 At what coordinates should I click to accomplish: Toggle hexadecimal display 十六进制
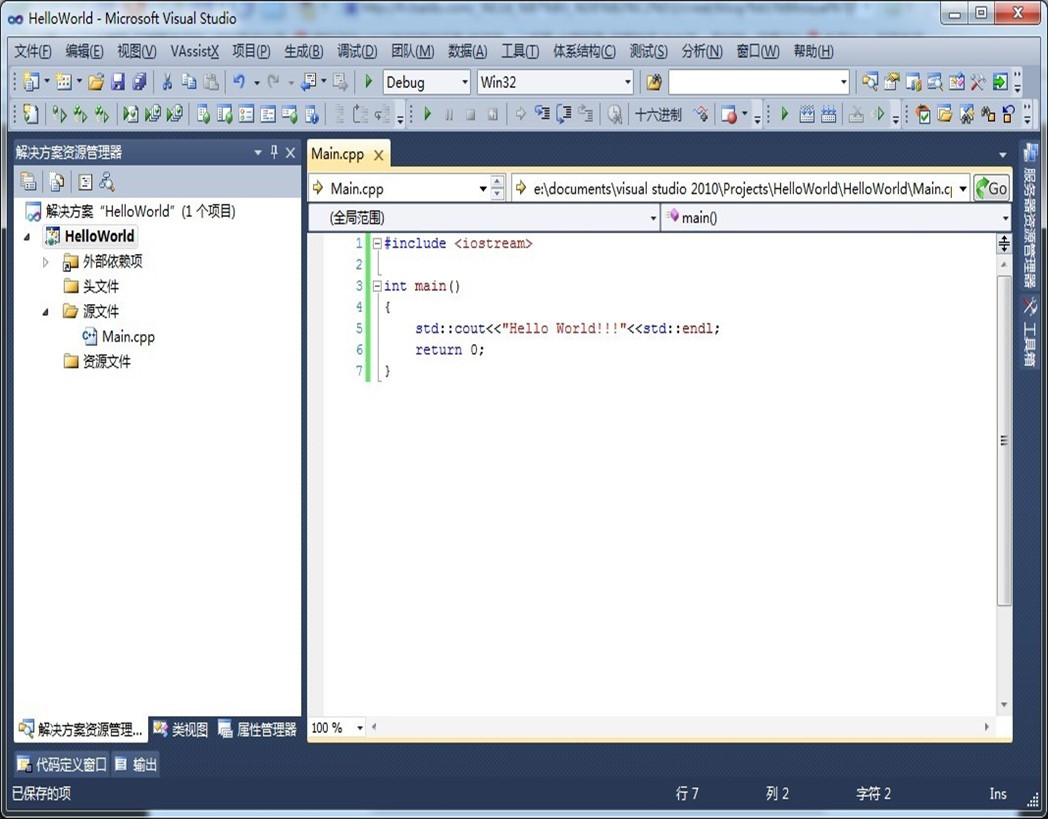pyautogui.click(x=658, y=114)
